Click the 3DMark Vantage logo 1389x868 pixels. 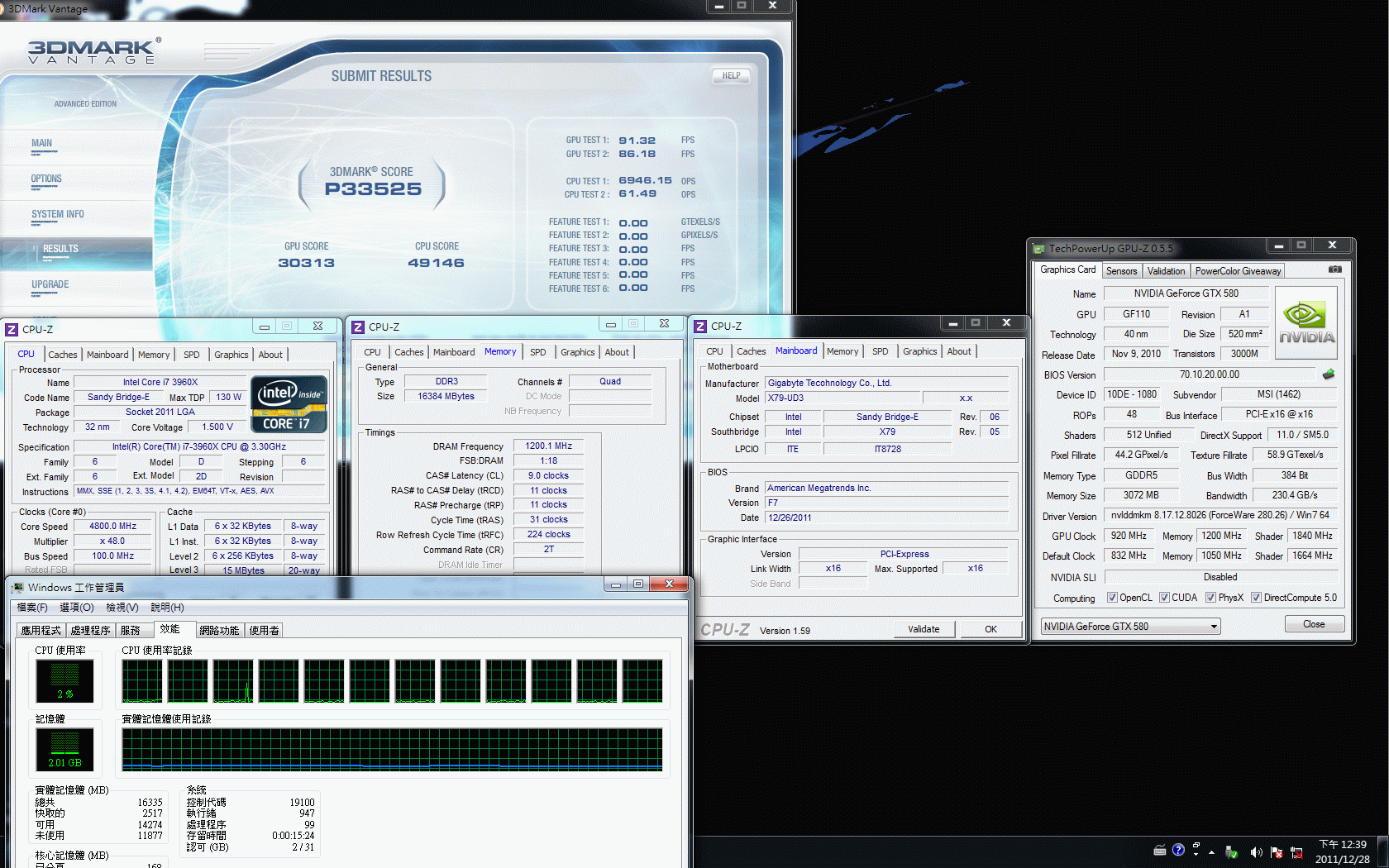point(93,51)
